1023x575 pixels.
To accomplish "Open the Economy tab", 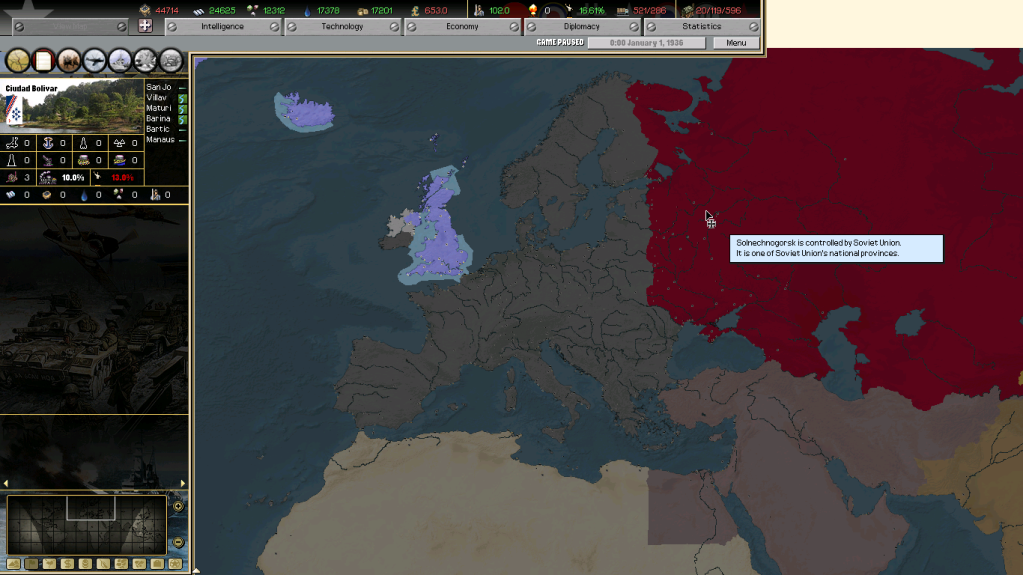I will pyautogui.click(x=462, y=27).
